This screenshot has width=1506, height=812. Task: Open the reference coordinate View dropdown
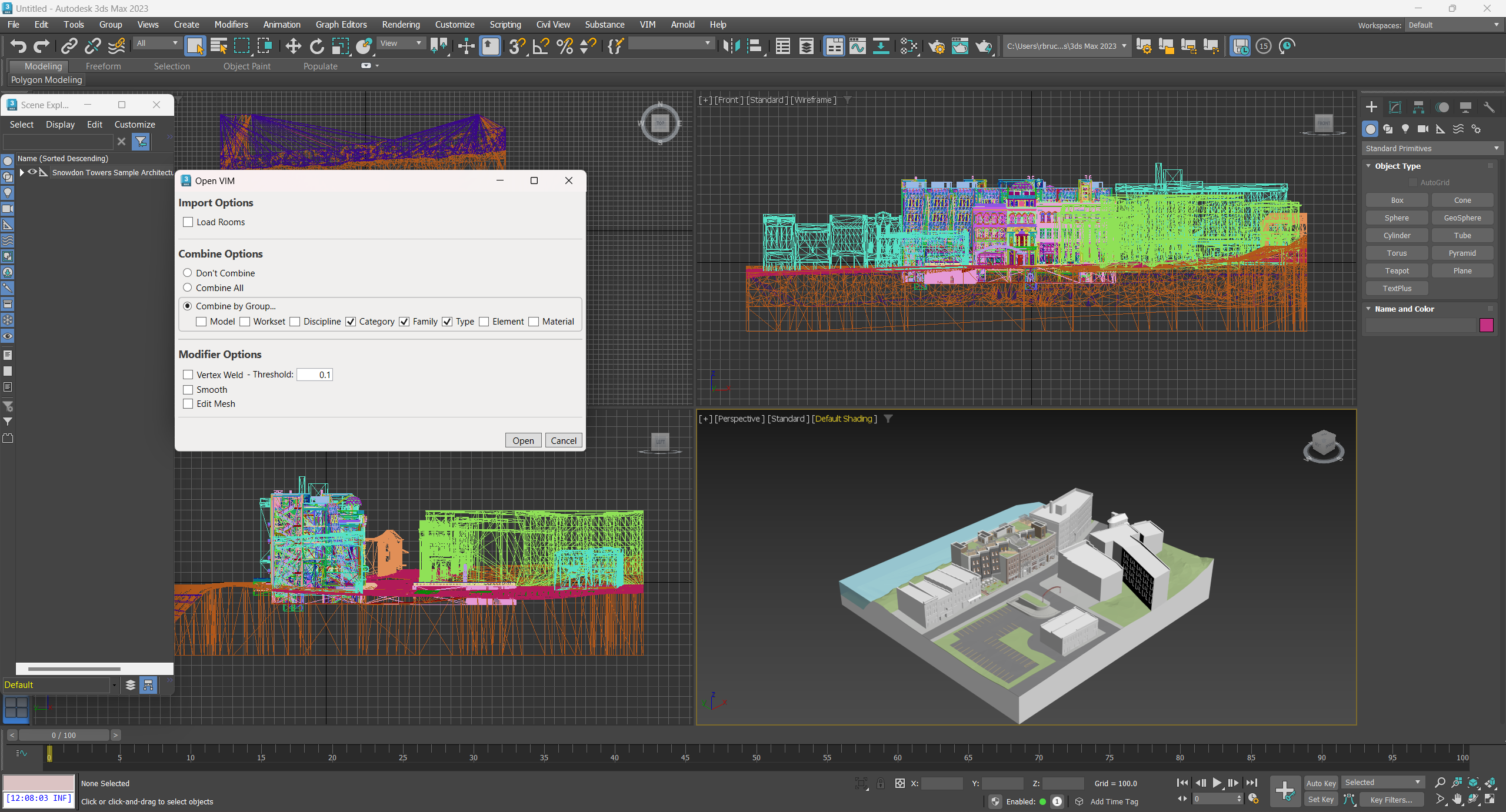(x=401, y=43)
